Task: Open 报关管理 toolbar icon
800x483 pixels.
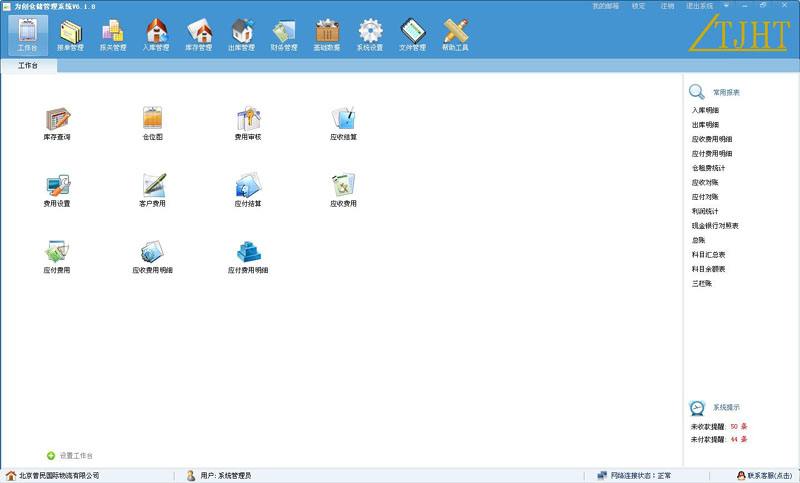Action: [x=113, y=34]
